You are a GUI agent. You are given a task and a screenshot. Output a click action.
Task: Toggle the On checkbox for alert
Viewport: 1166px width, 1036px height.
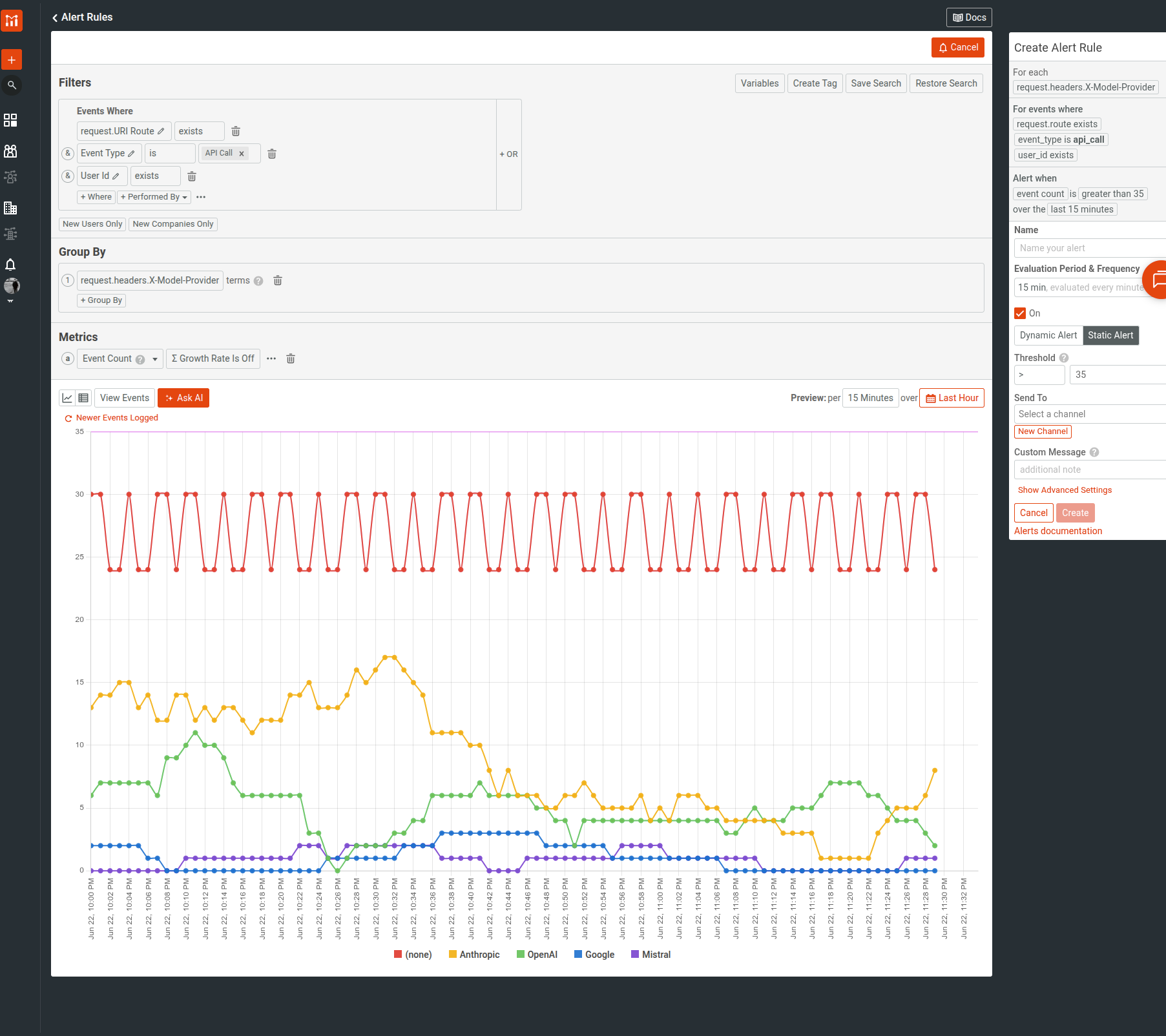[x=1020, y=313]
